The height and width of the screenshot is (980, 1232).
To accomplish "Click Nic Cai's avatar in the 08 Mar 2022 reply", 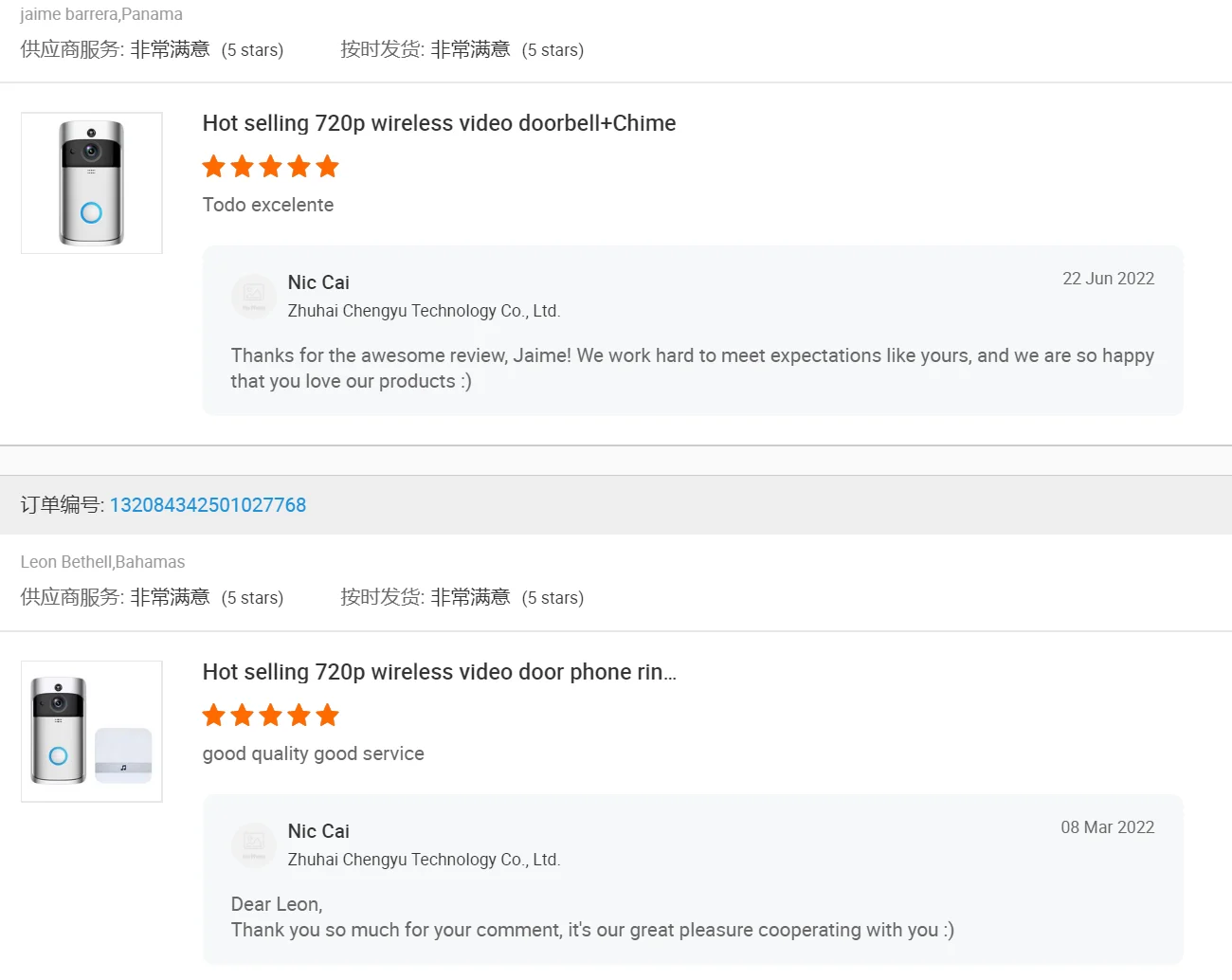I will point(253,844).
